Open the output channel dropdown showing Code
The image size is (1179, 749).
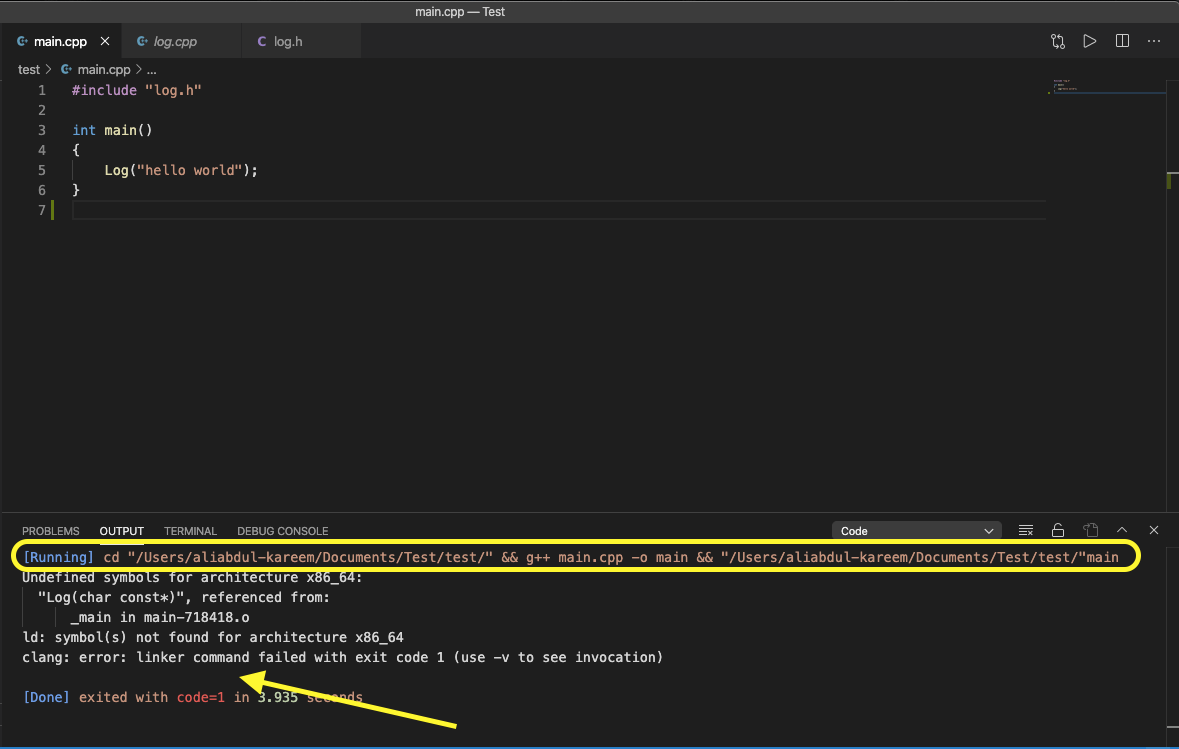[915, 530]
